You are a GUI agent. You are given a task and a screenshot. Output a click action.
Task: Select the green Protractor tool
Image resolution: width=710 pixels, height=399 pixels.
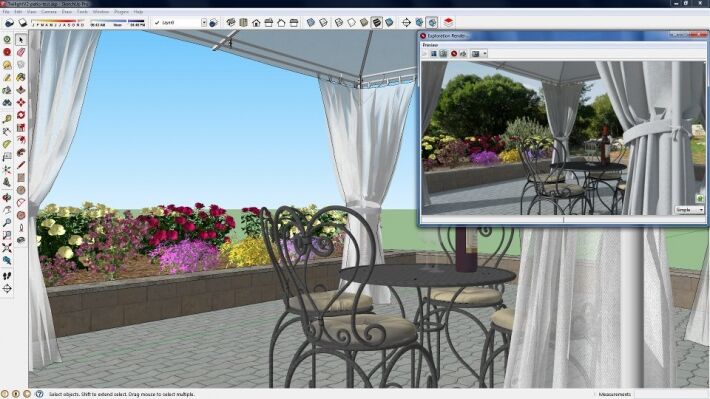(x=7, y=144)
